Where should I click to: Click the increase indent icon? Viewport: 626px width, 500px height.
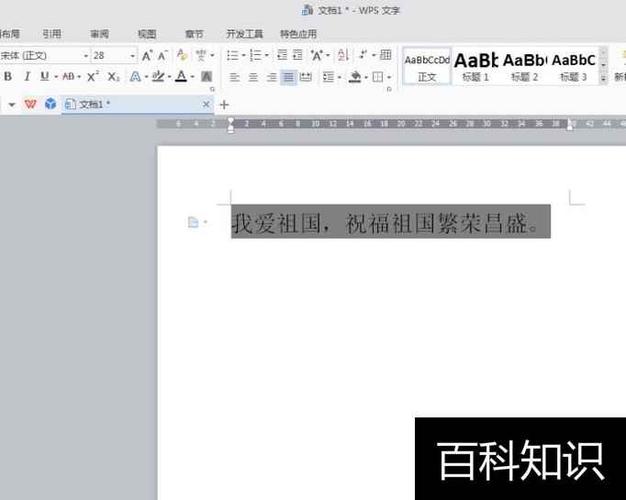(298, 55)
